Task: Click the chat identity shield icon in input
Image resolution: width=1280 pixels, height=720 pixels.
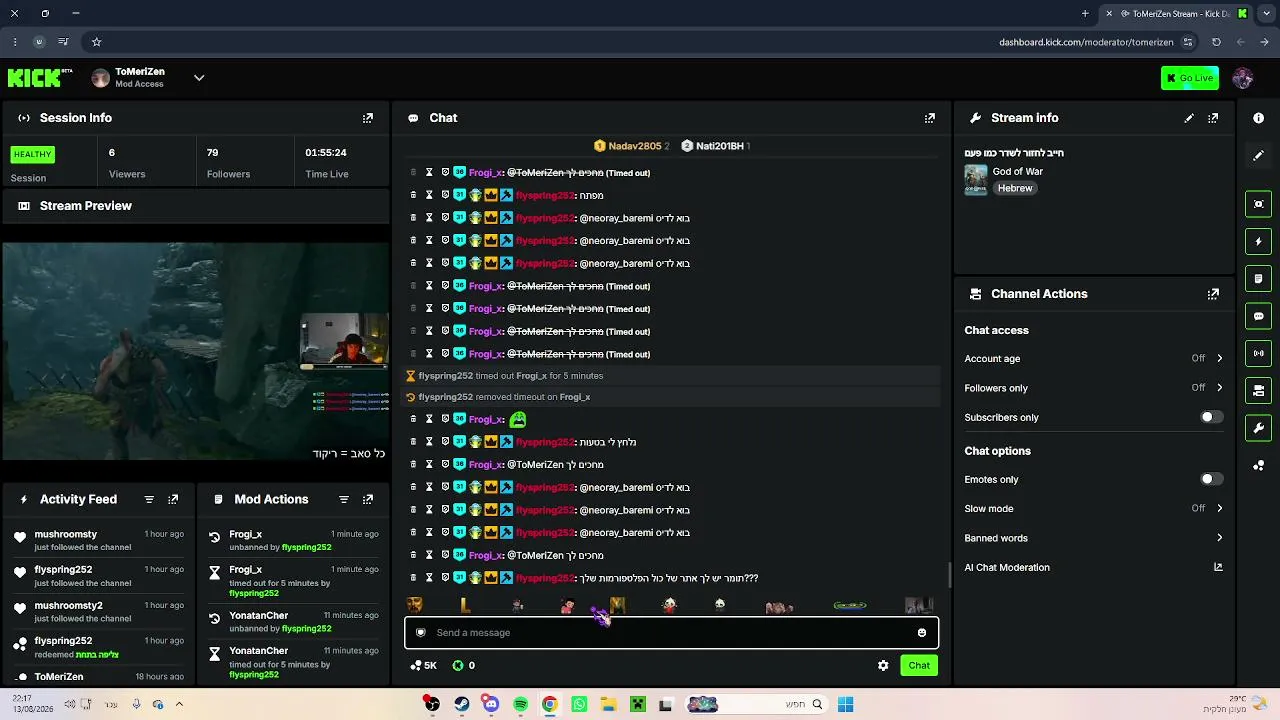Action: (421, 632)
